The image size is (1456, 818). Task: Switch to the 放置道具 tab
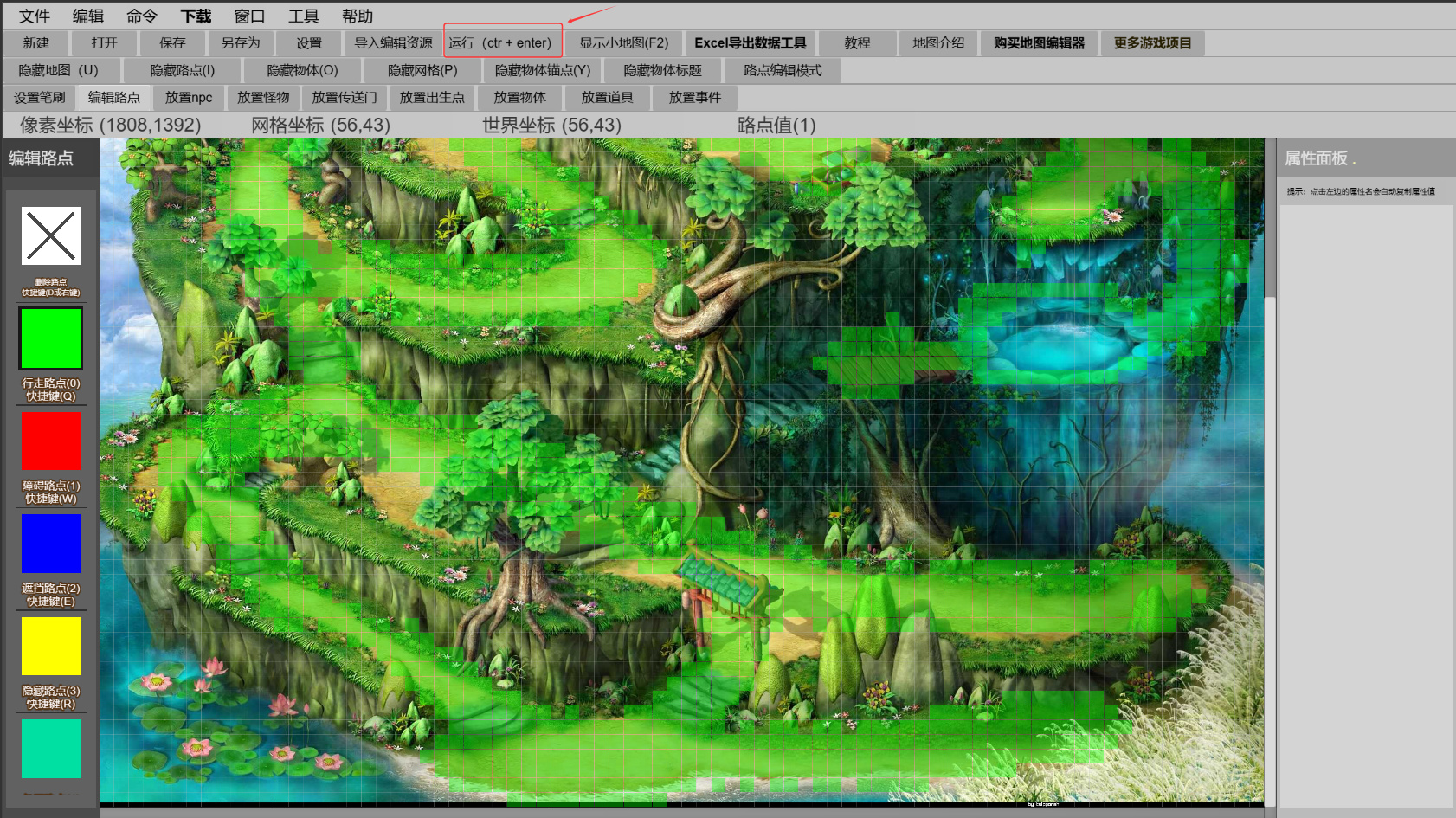coord(607,98)
